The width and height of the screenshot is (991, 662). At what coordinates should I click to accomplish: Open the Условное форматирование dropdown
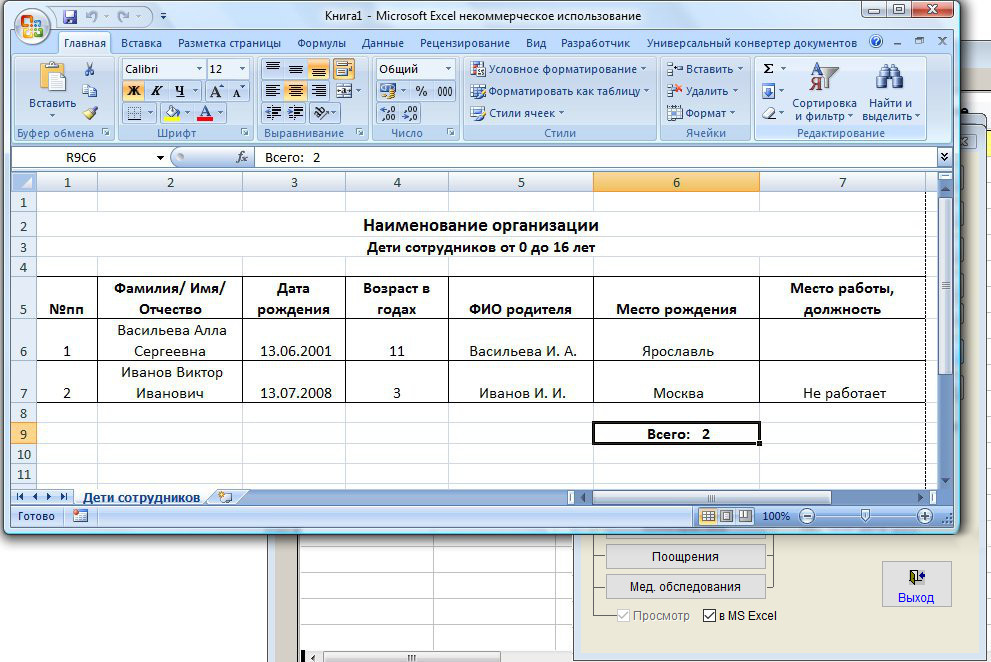[557, 69]
